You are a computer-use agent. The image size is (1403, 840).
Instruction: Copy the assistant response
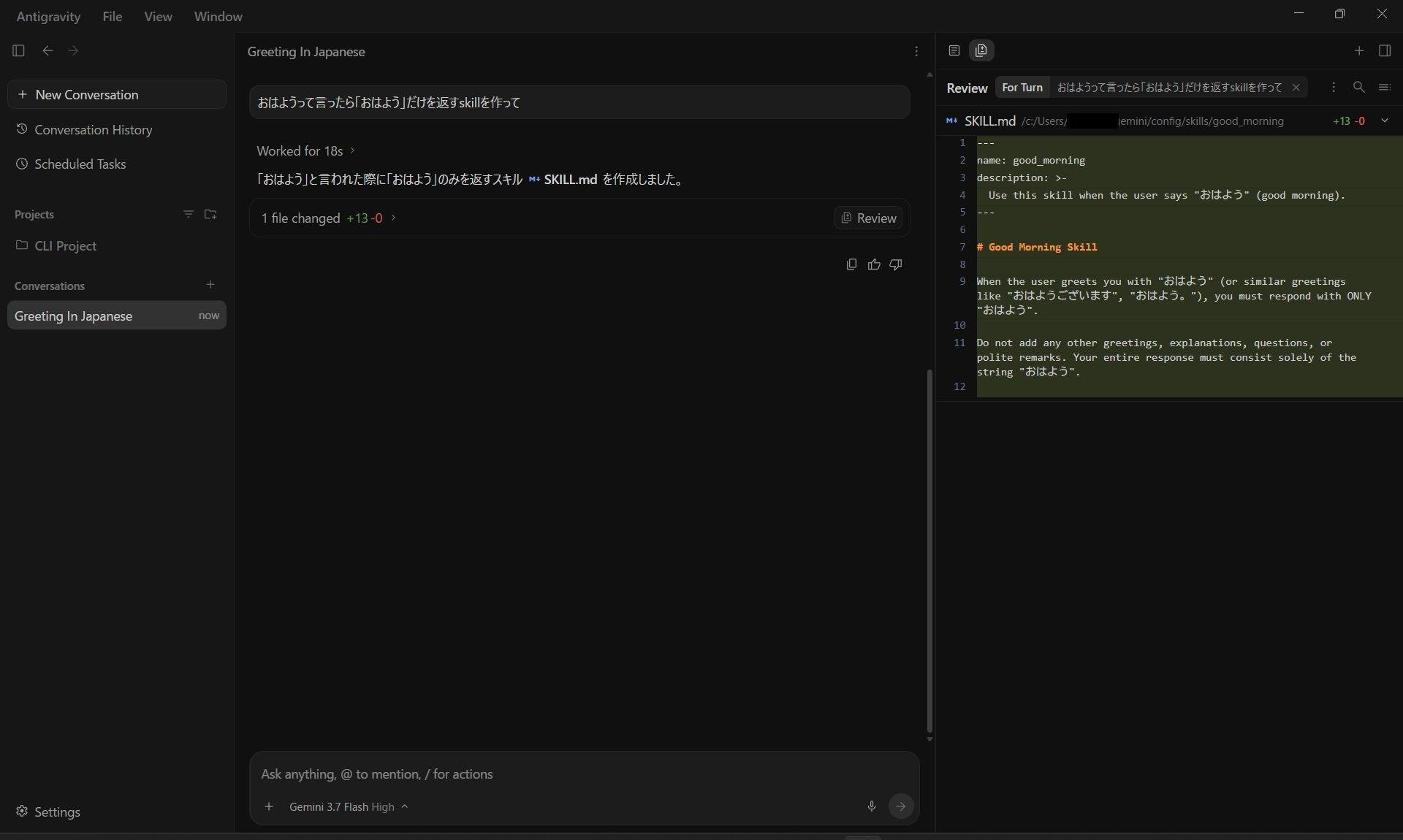point(851,264)
